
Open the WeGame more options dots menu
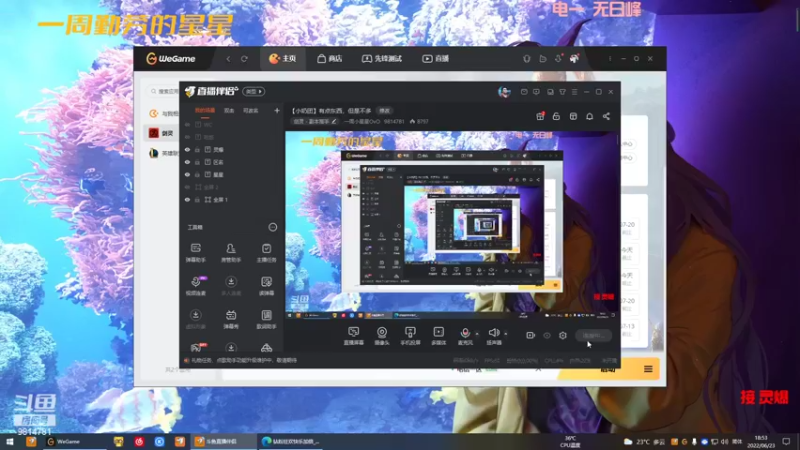(x=610, y=59)
